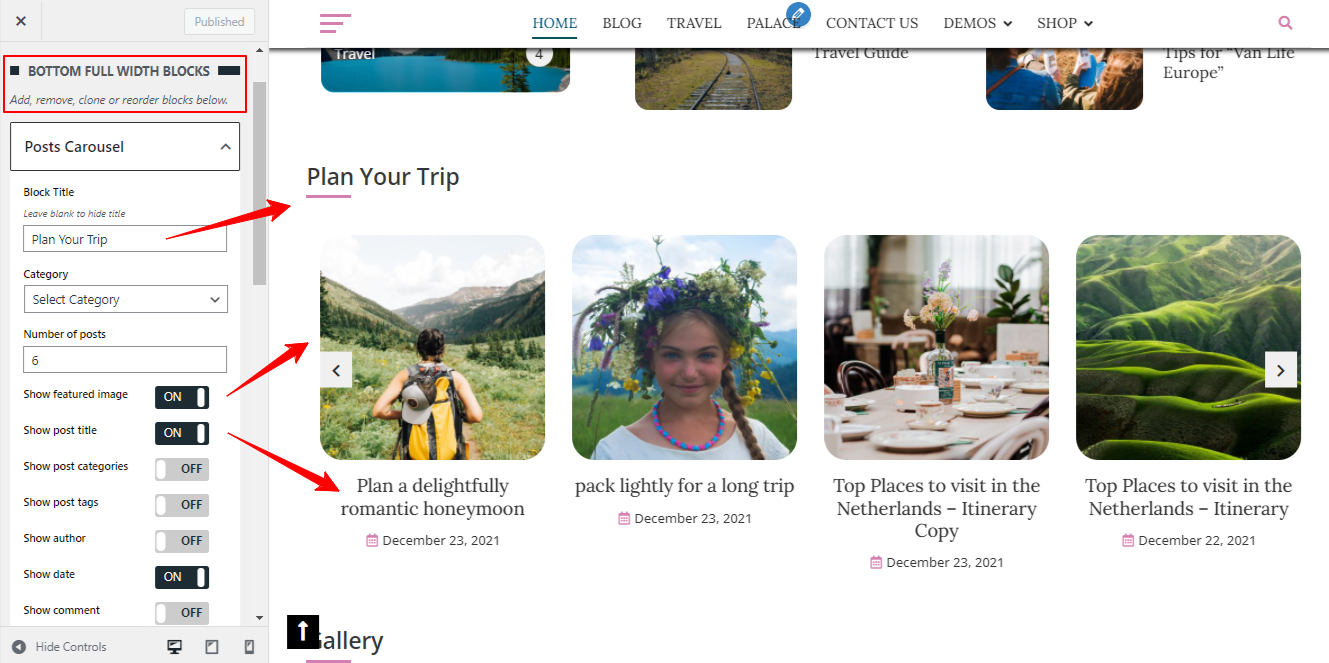
Task: Turn off Show featured image toggle
Action: coord(182,397)
